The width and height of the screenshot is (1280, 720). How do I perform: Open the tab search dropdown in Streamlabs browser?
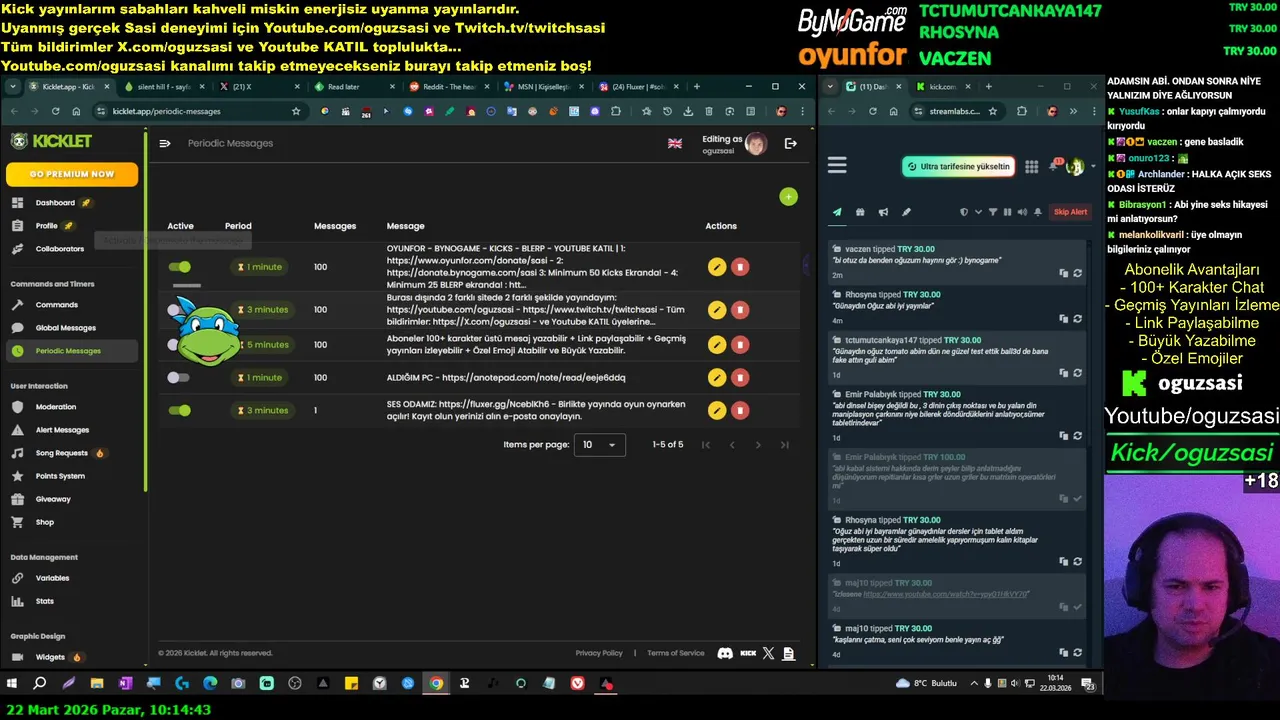tap(831, 87)
